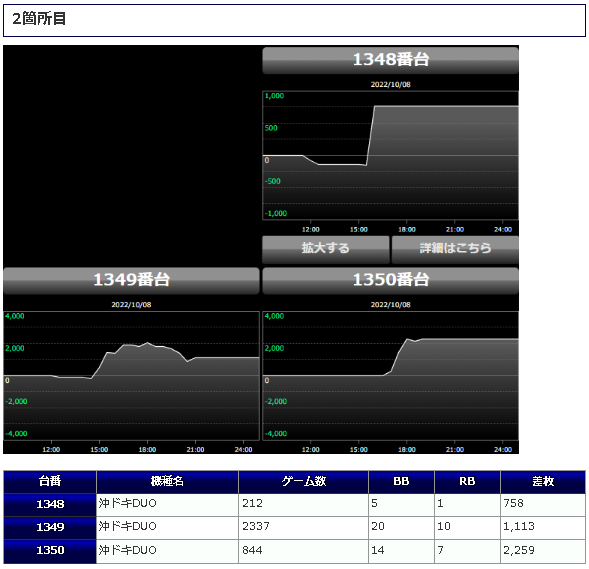
Task: Select row 1349 in the table
Action: (x=294, y=528)
